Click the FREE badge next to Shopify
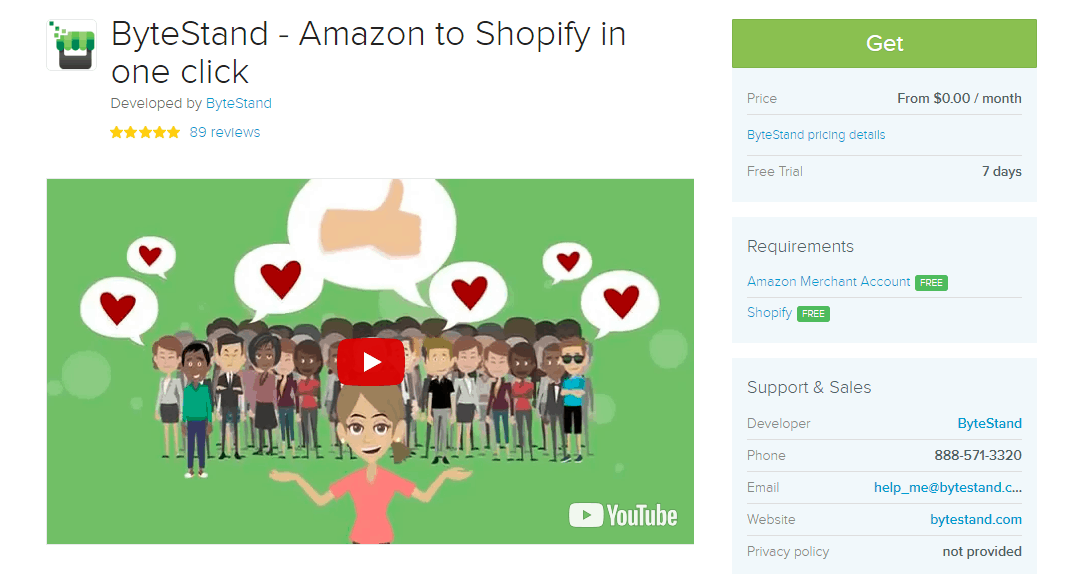 (813, 314)
